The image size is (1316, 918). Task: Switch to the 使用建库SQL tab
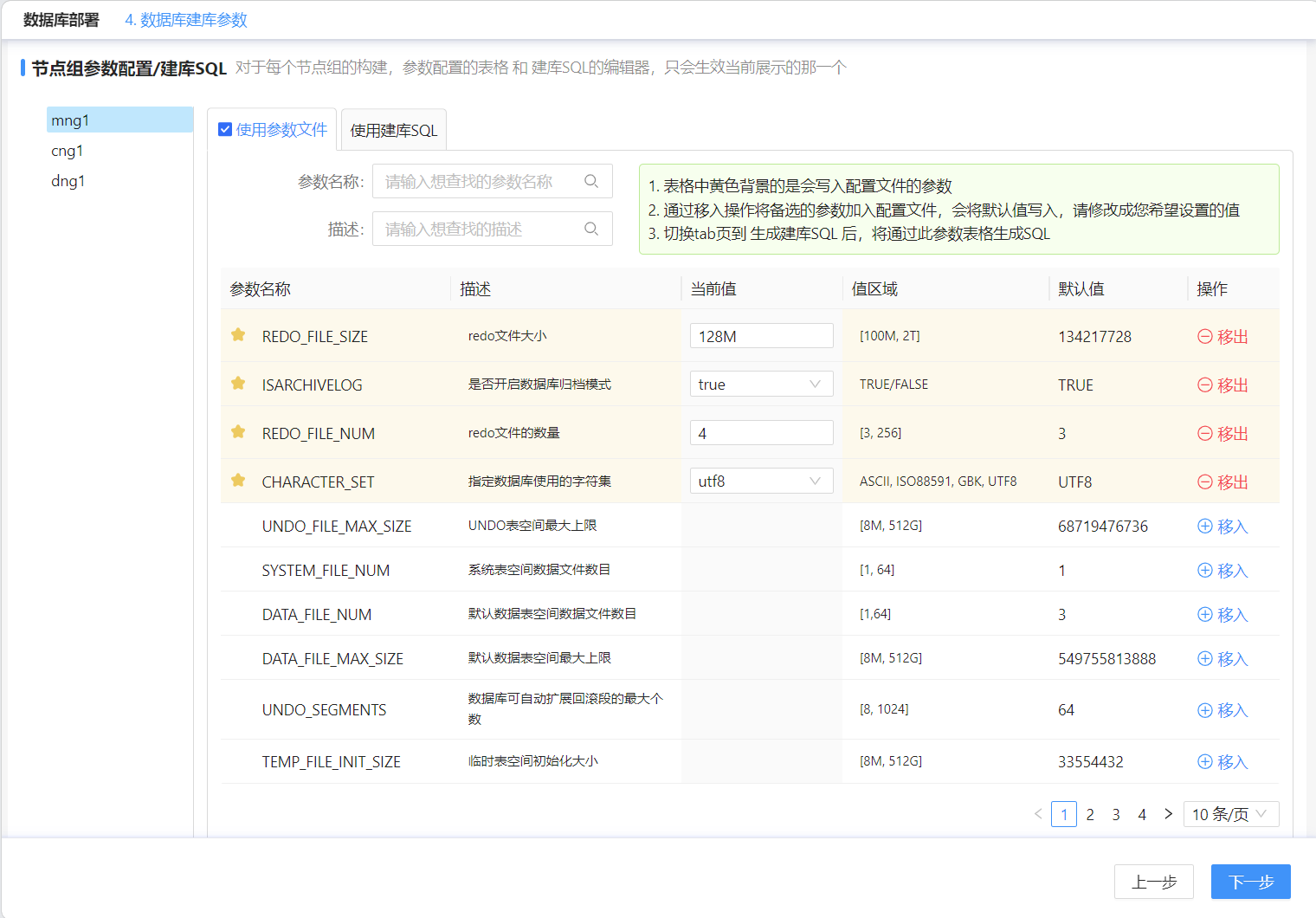[394, 131]
